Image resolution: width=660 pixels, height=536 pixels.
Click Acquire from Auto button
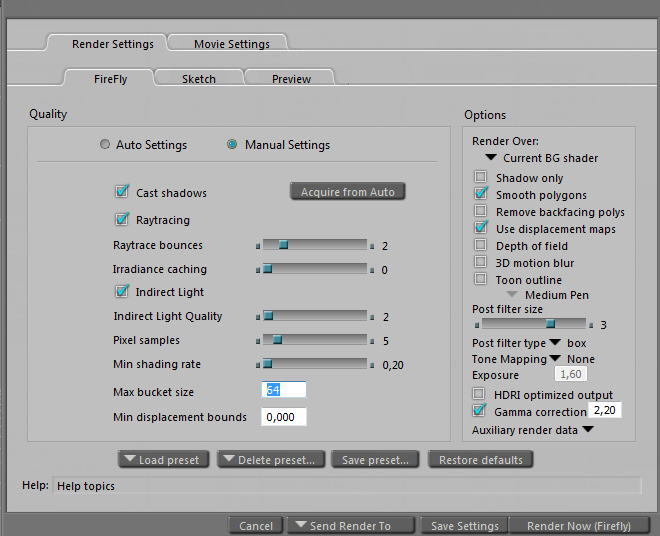[x=348, y=192]
